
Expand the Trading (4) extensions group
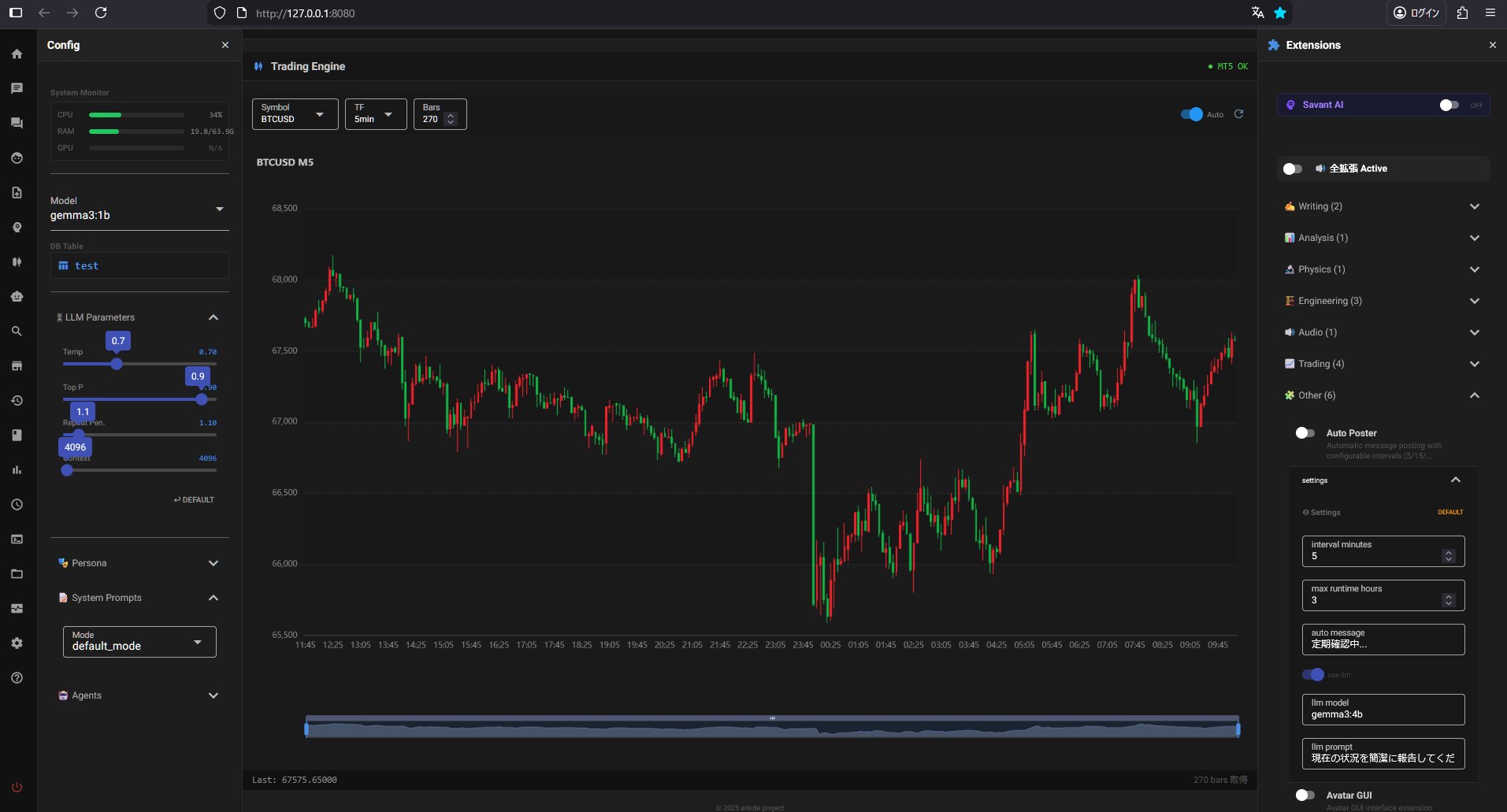click(x=1383, y=364)
